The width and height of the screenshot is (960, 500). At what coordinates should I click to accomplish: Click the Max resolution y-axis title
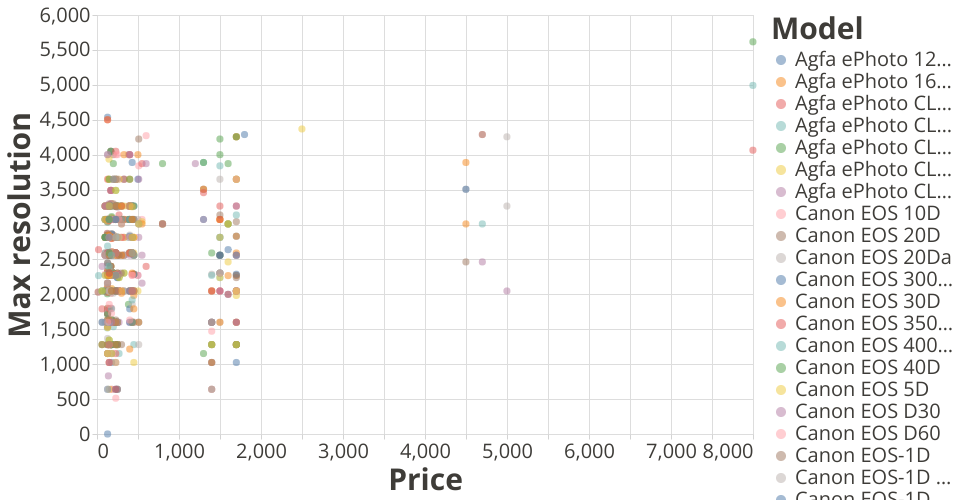tap(20, 225)
